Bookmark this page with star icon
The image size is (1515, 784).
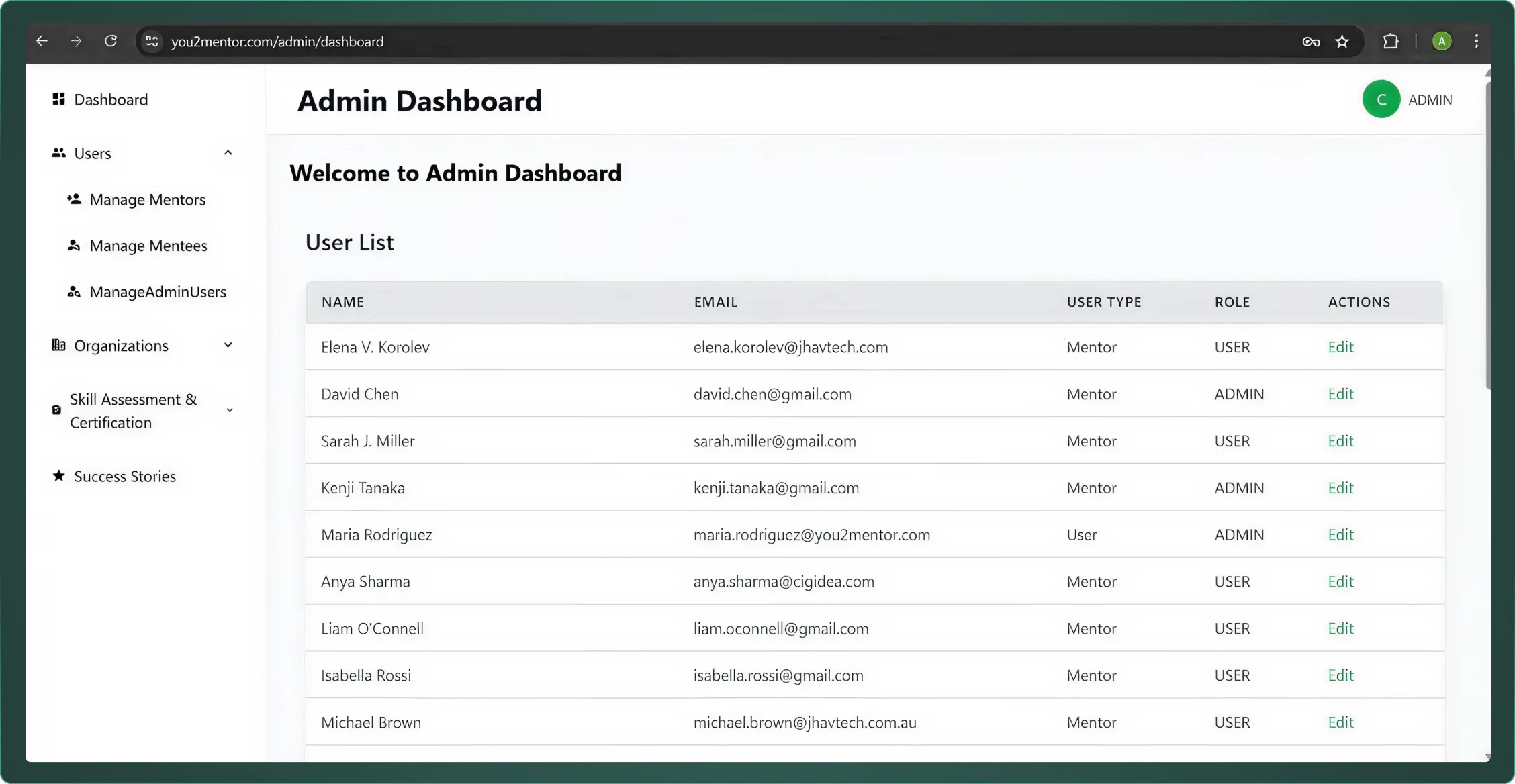coord(1342,42)
